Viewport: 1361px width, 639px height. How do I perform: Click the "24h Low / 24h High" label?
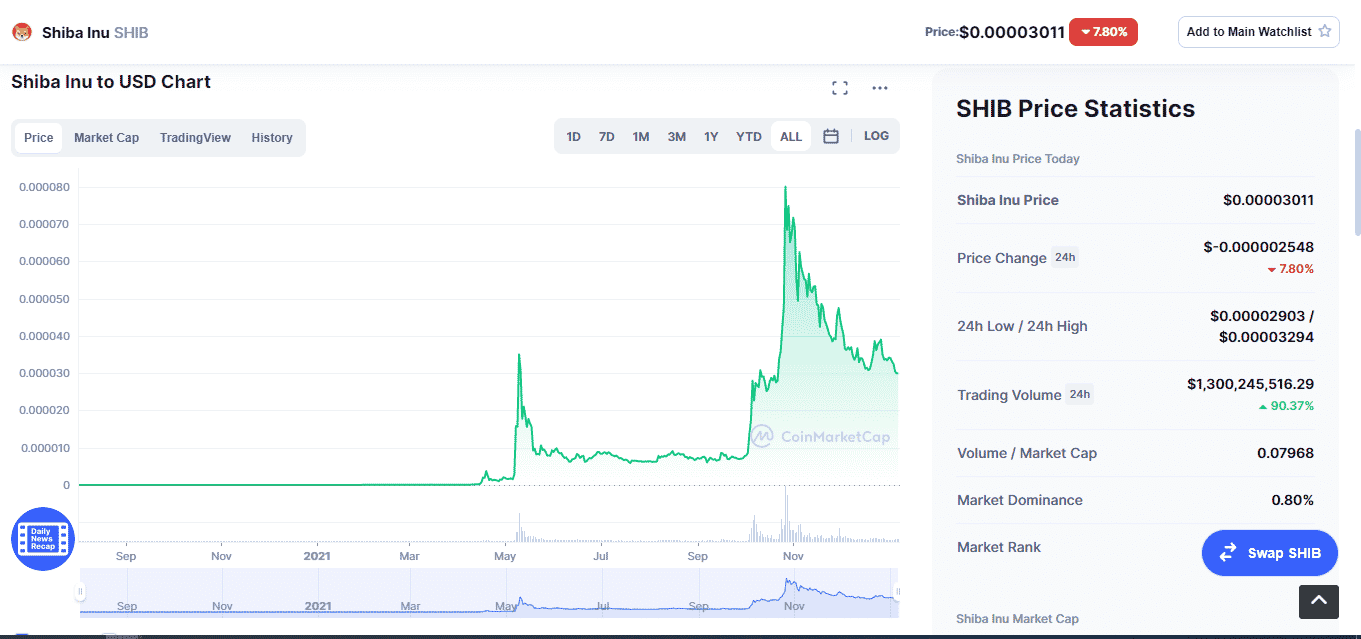(x=1022, y=326)
